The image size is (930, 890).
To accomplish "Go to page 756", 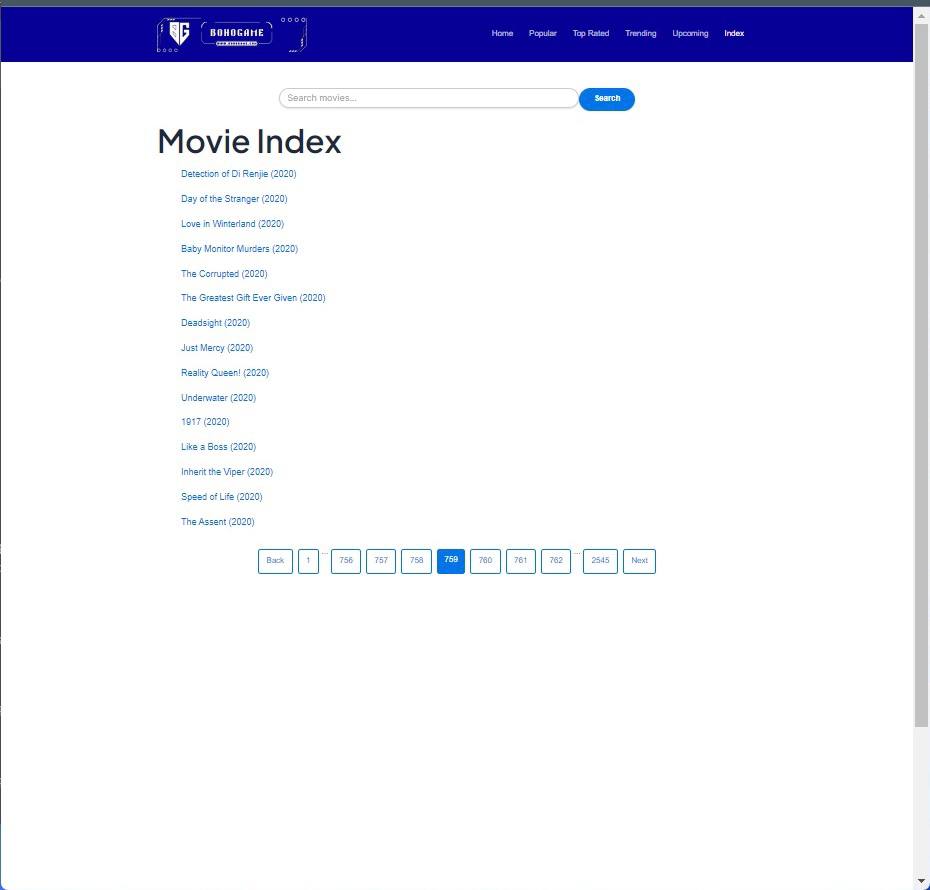I will tap(346, 561).
